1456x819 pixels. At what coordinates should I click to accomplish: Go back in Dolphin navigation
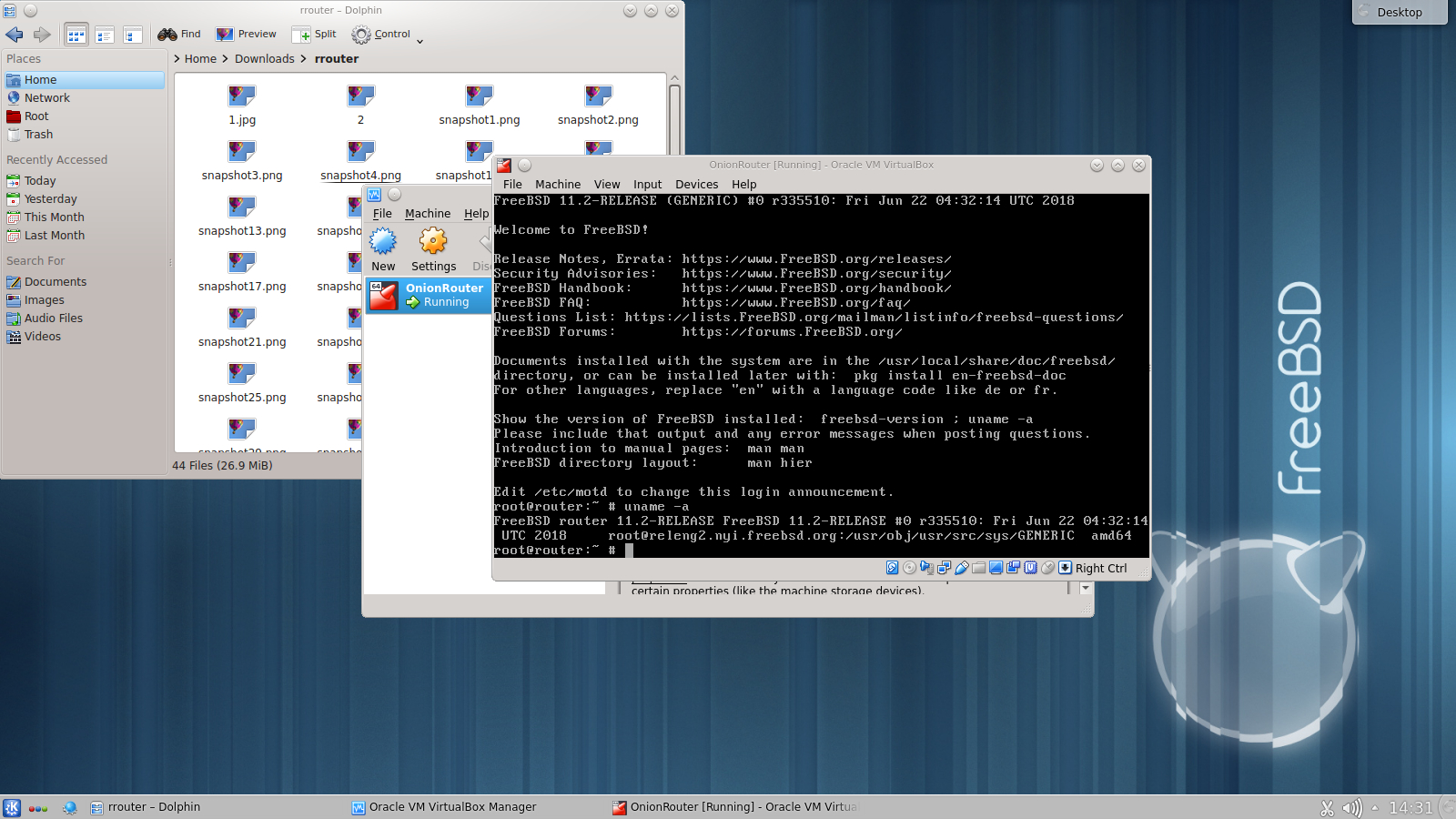tap(15, 35)
